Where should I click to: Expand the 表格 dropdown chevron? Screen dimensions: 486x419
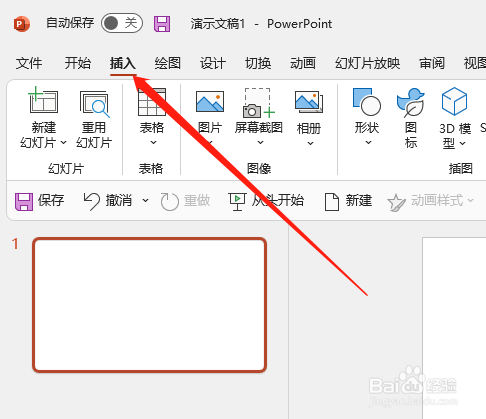click(x=153, y=143)
